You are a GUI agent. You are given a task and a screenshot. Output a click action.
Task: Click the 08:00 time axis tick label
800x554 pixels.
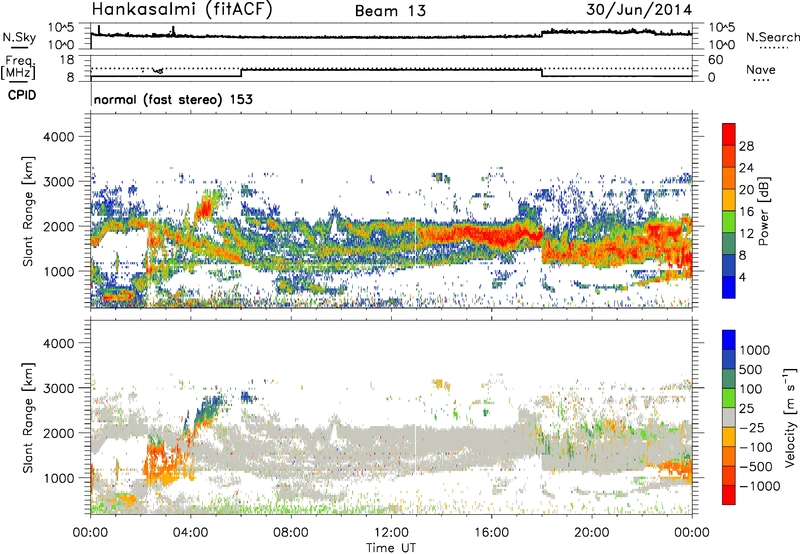(x=291, y=533)
